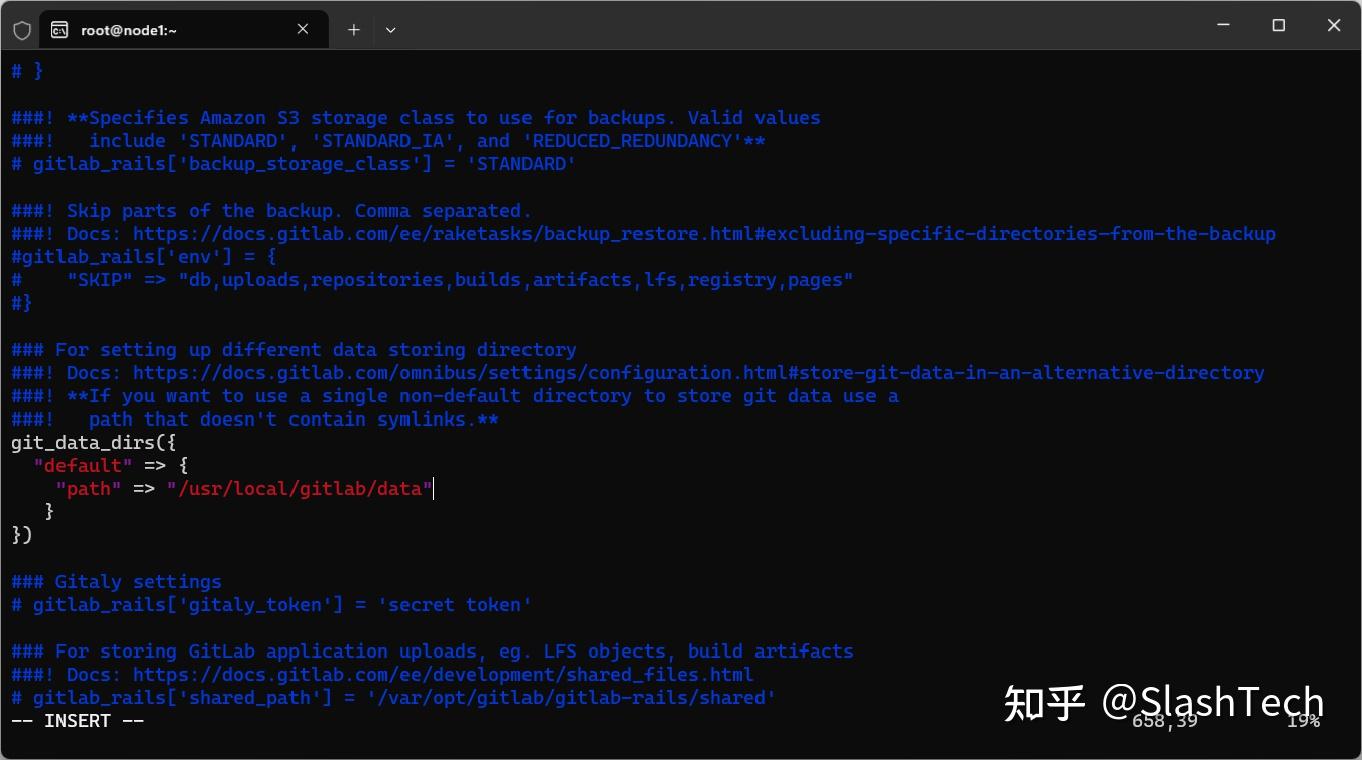The image size is (1362, 760).
Task: Click the maximize window icon
Action: click(x=1278, y=25)
